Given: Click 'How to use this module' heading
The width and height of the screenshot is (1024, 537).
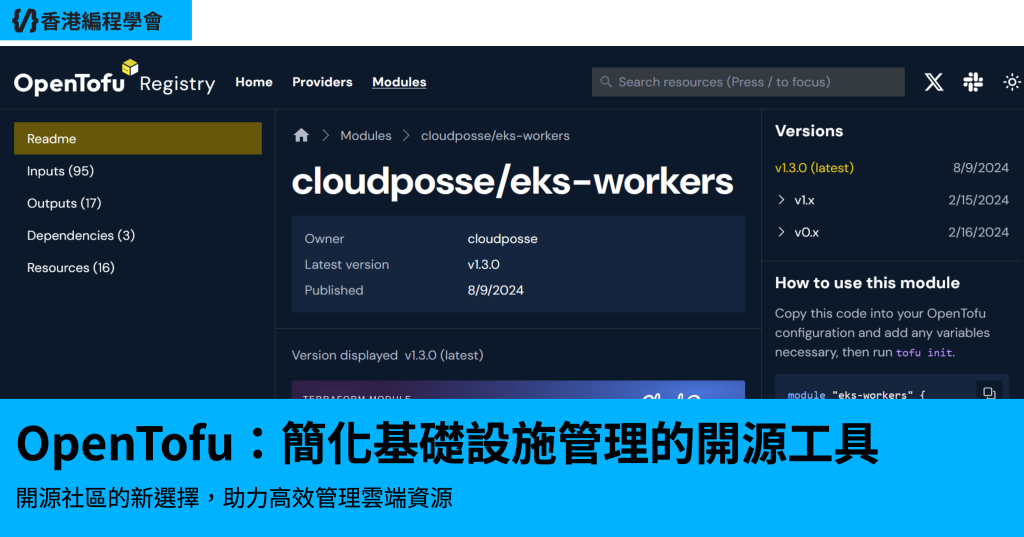Looking at the screenshot, I should [867, 283].
